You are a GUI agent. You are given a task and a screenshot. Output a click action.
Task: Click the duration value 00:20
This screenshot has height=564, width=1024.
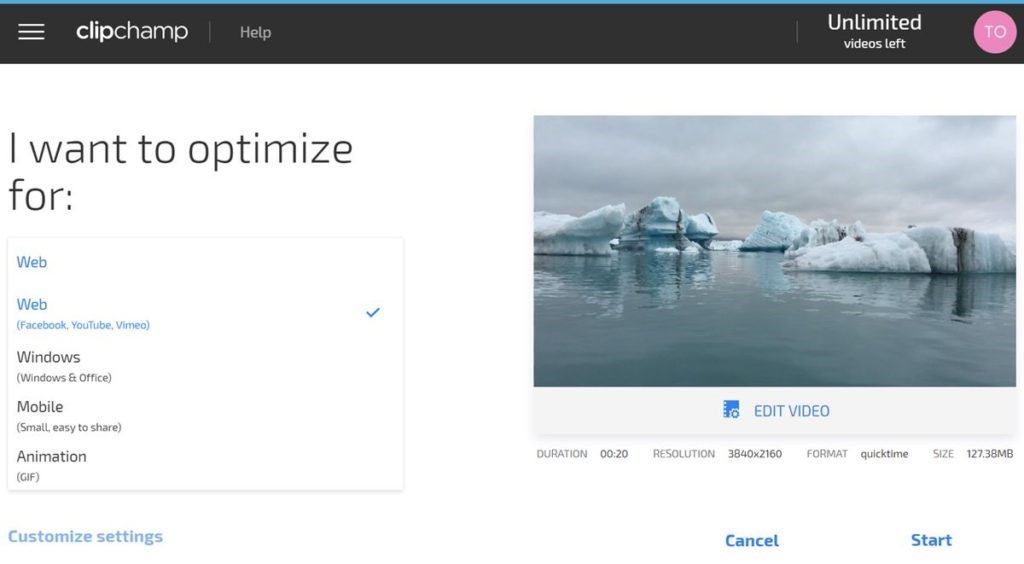click(614, 454)
